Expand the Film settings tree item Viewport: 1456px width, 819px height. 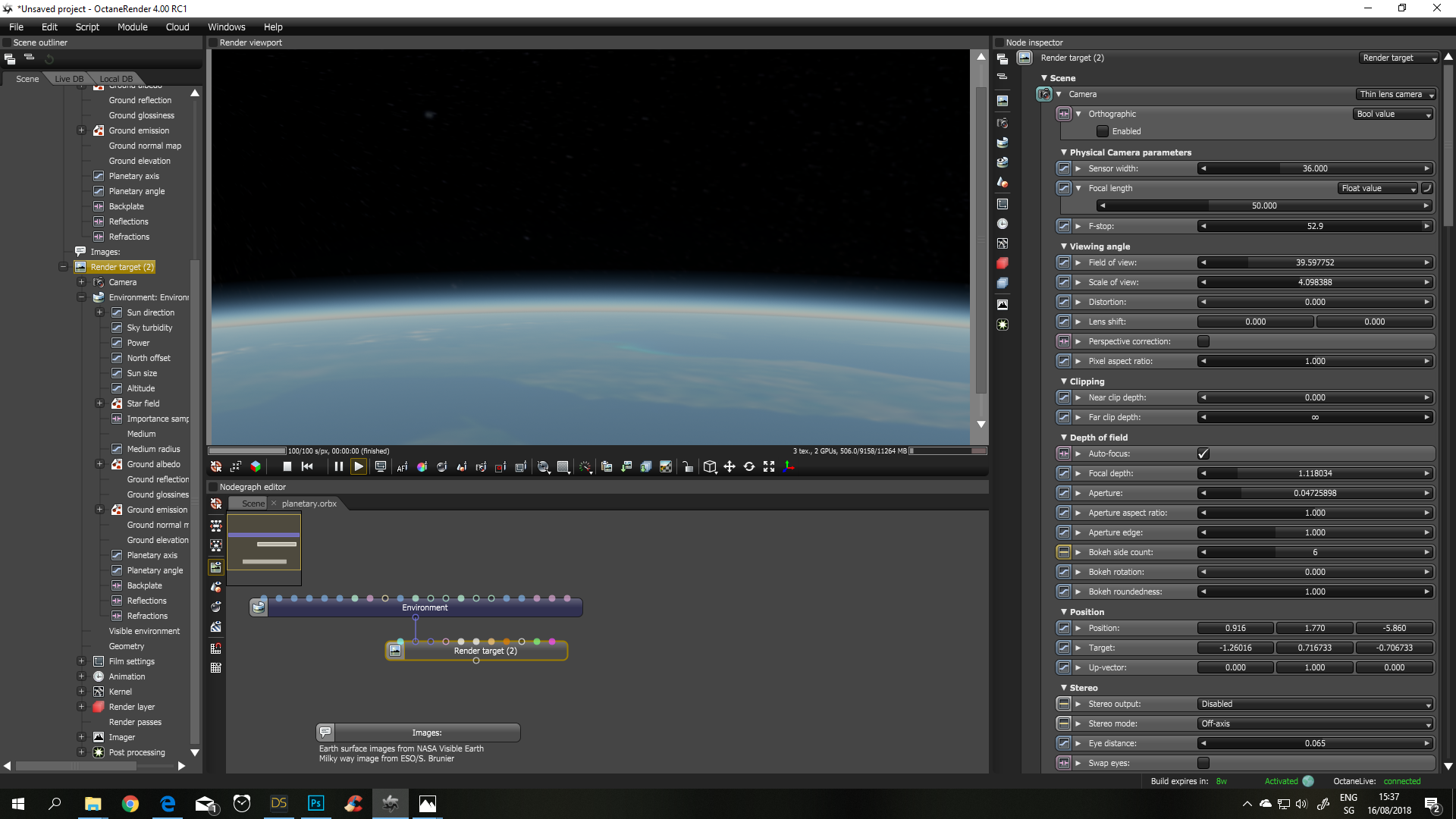pos(81,661)
